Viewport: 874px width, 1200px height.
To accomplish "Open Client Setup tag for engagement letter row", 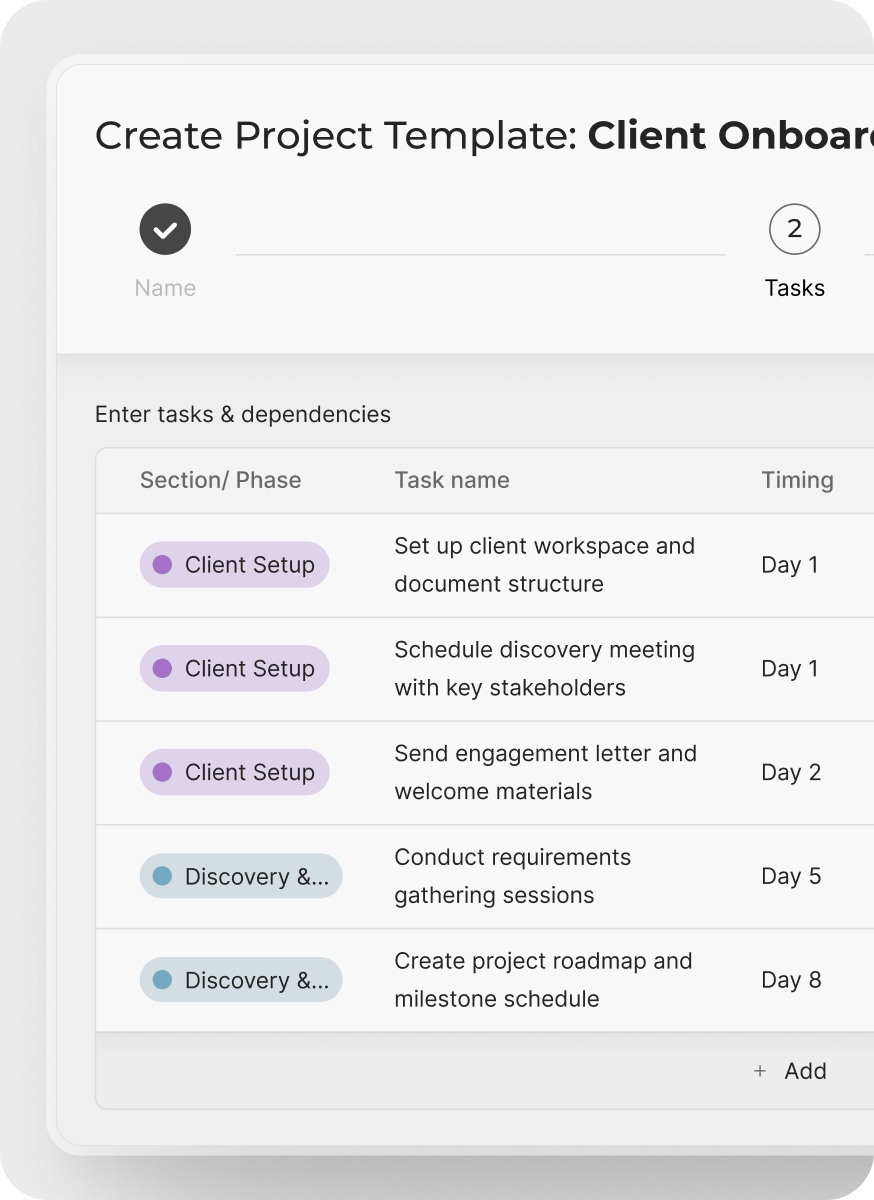I will pos(234,773).
